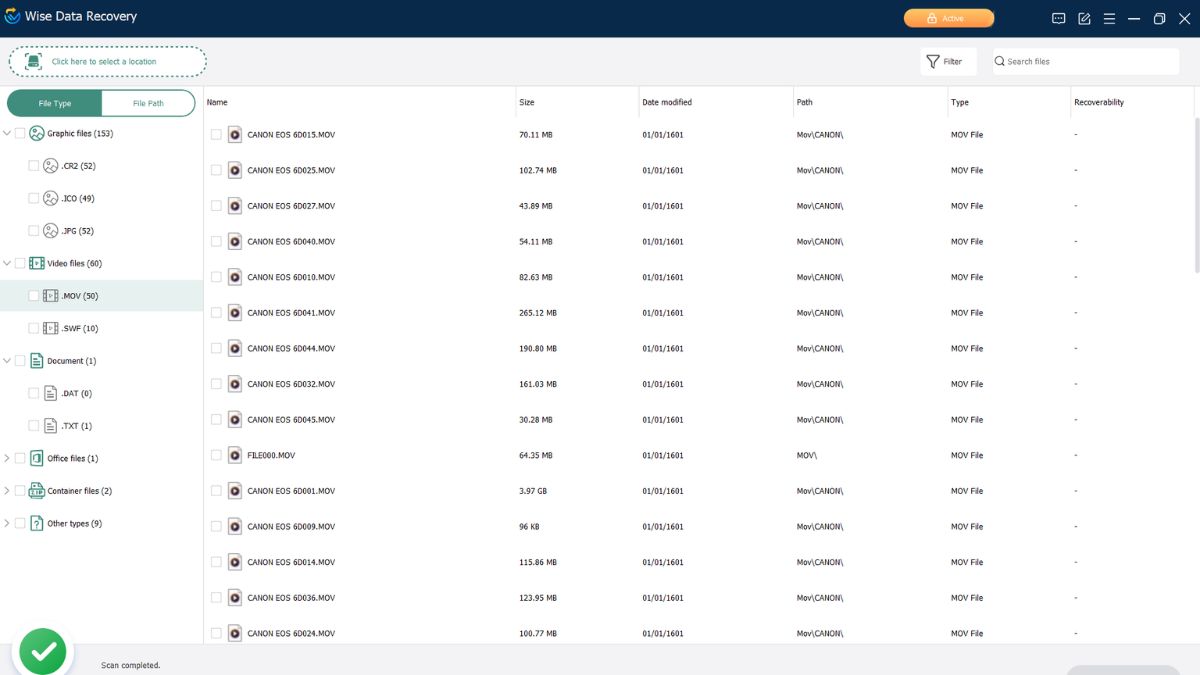Click the .JPG file type icon
This screenshot has width=1200, height=675.
[51, 231]
